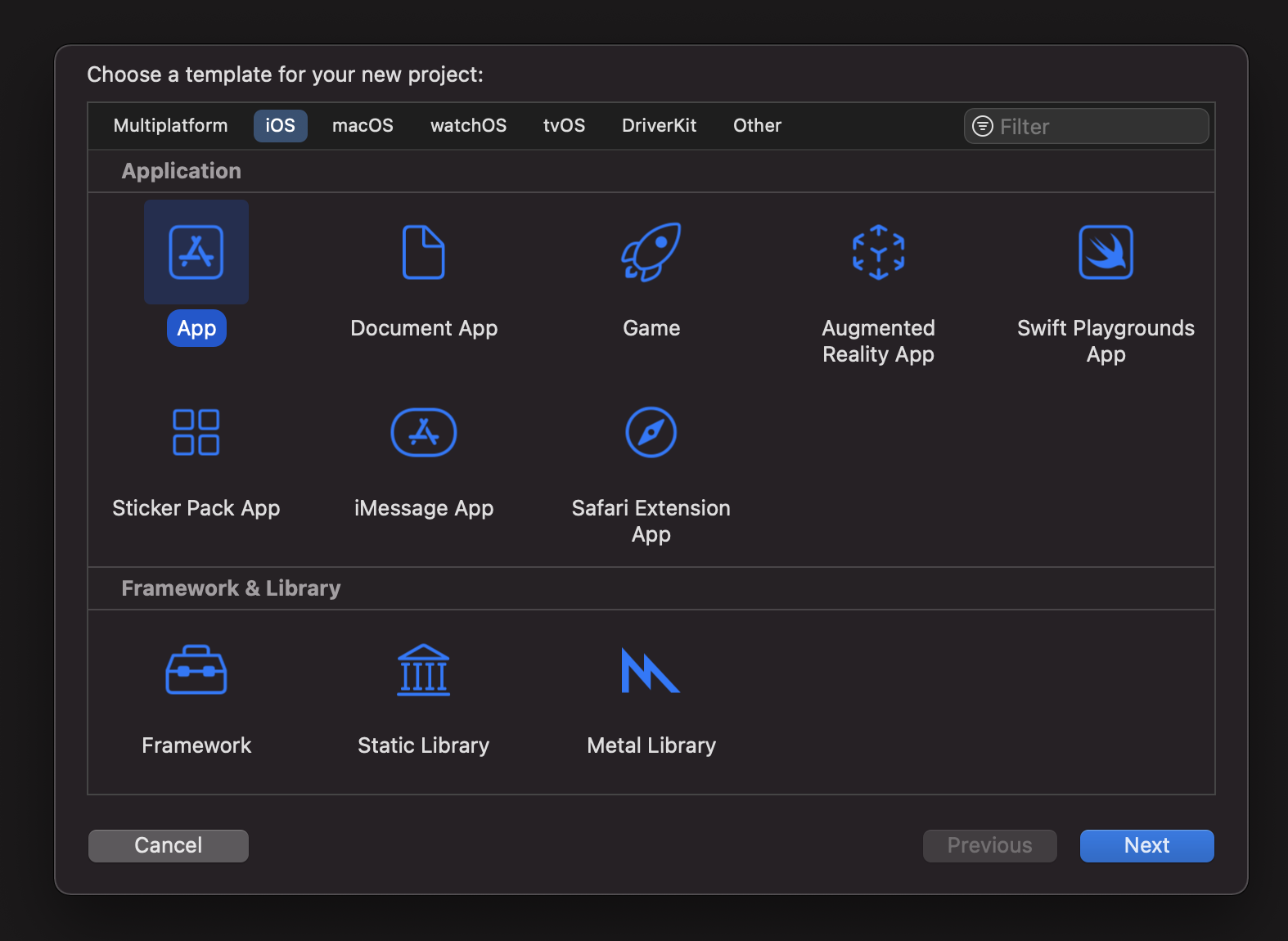This screenshot has height=941, width=1288.
Task: Select the Framework toolbox icon
Action: click(196, 669)
